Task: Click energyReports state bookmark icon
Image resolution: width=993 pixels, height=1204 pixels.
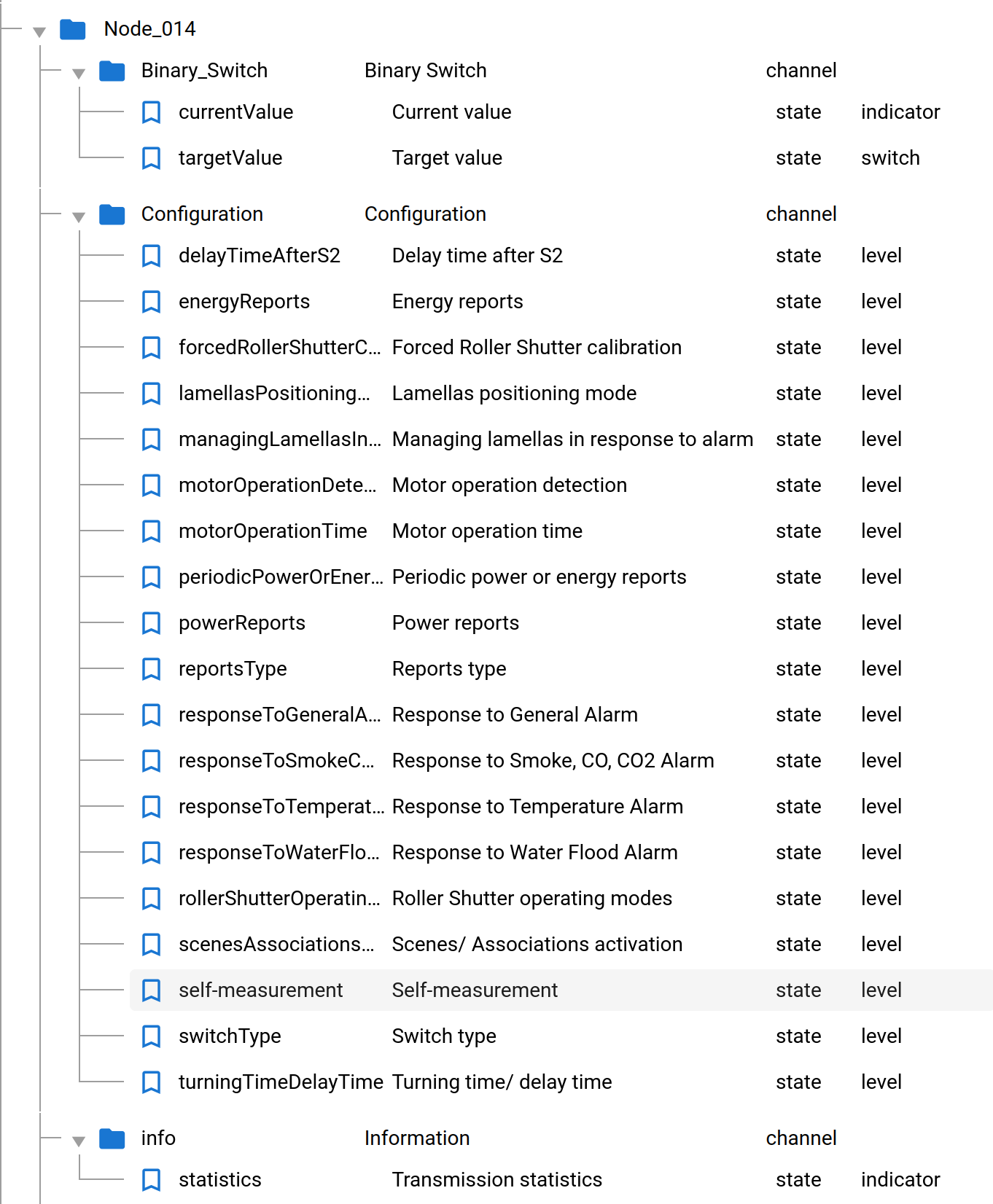Action: tap(151, 302)
